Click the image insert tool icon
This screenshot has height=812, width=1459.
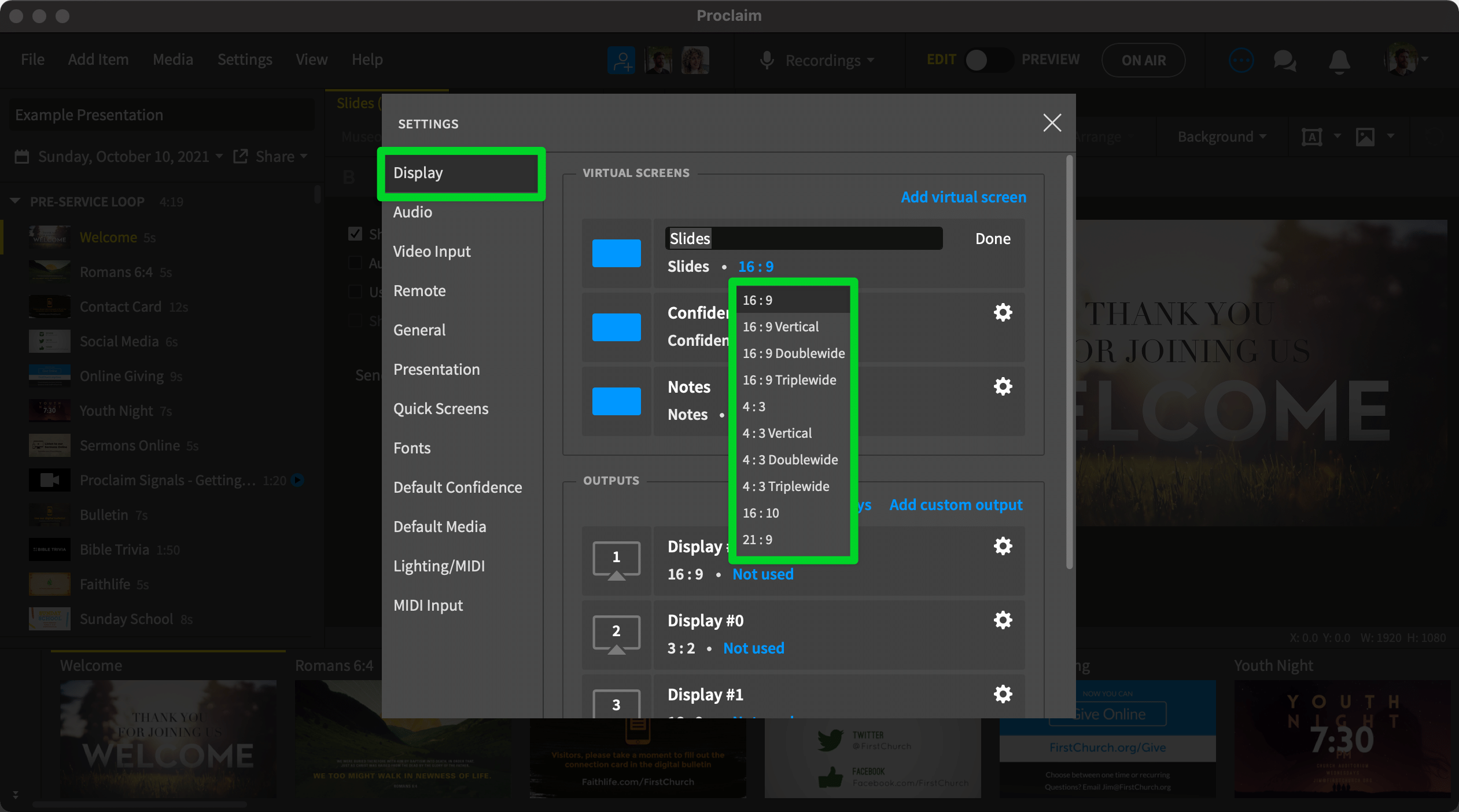1365,137
